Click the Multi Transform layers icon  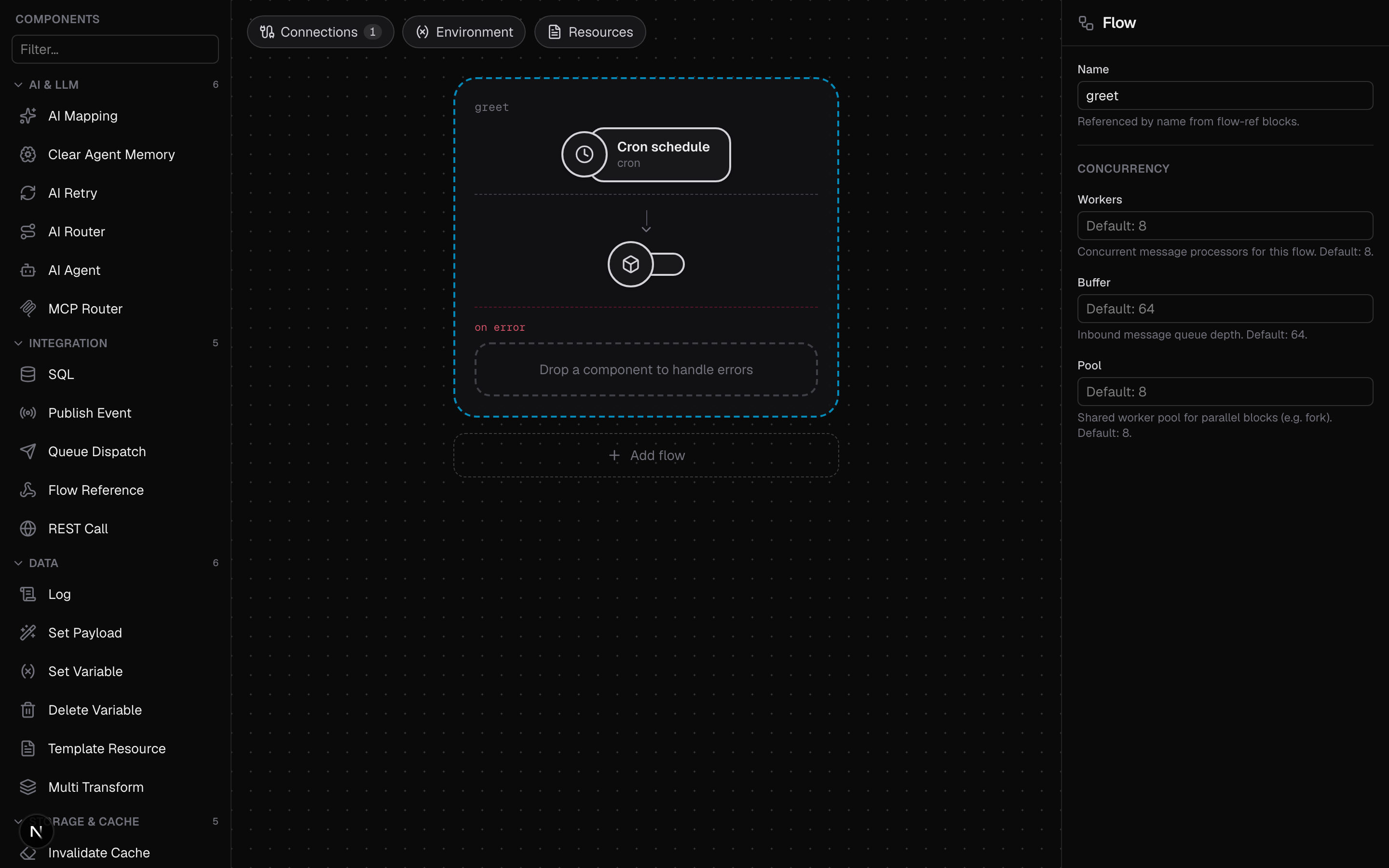tap(27, 787)
